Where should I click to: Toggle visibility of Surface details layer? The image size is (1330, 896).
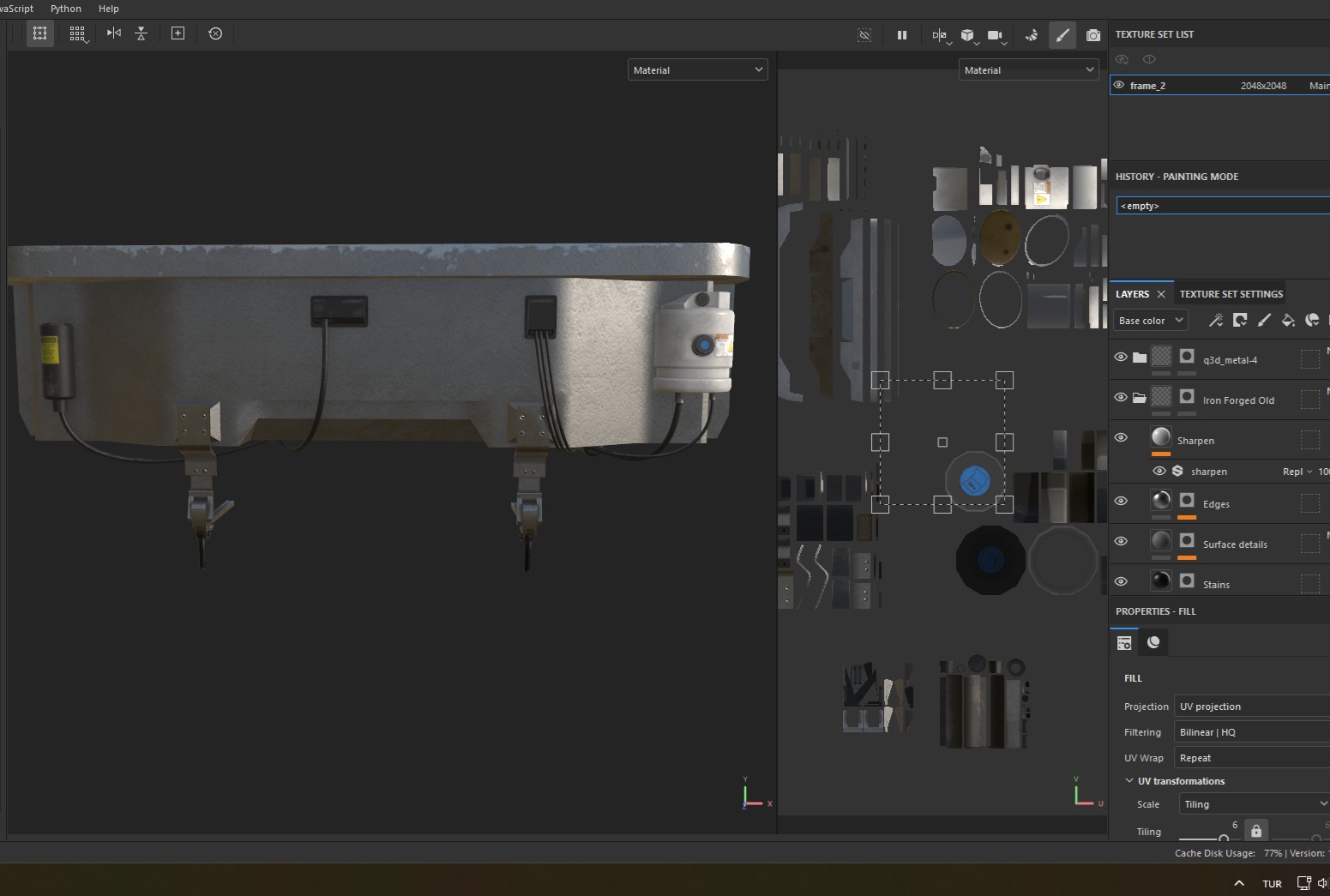(1121, 541)
